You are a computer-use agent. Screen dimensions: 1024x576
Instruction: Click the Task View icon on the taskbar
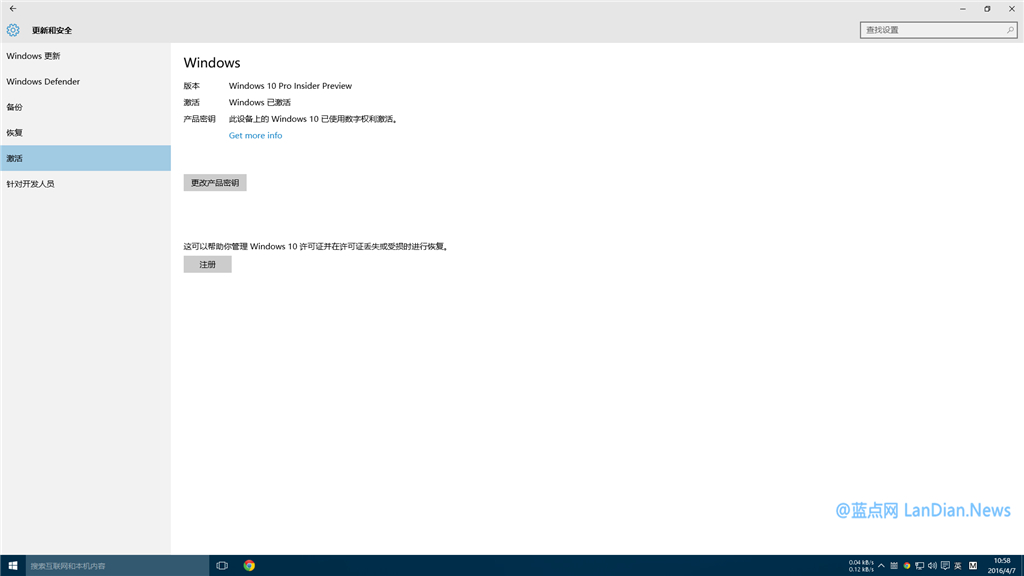click(x=222, y=565)
